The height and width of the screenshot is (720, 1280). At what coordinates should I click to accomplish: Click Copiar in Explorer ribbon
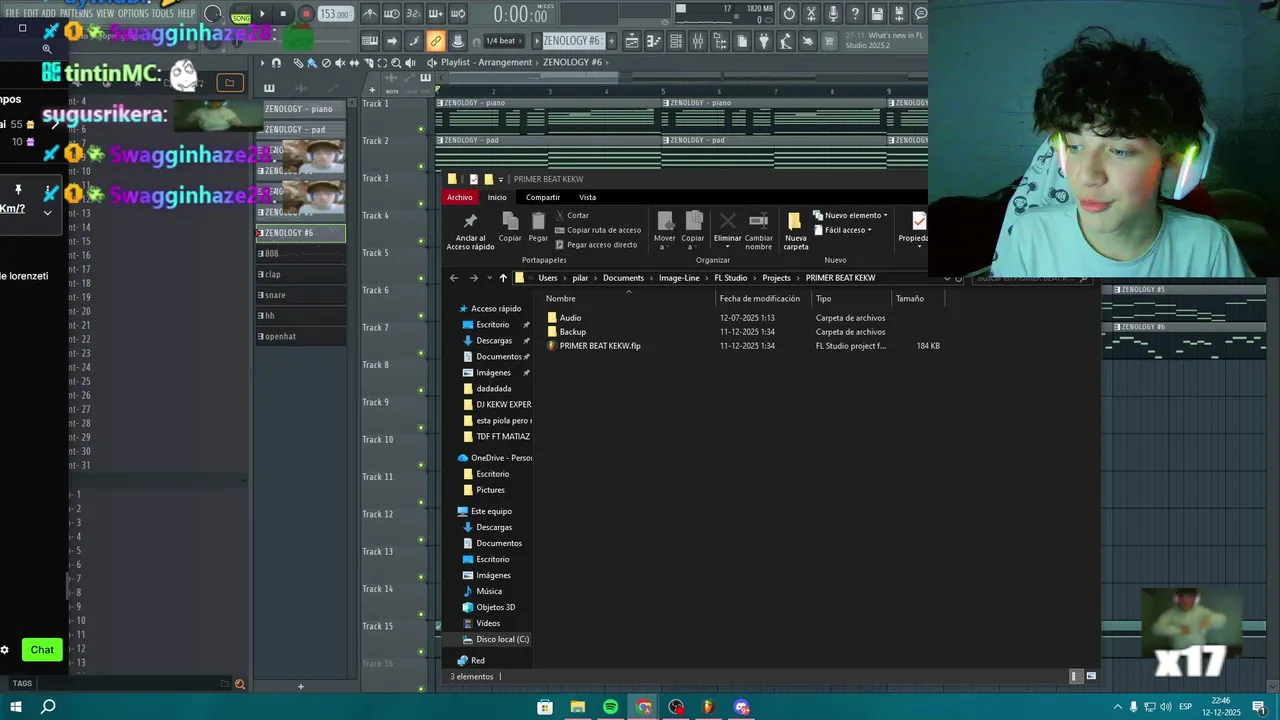click(x=510, y=226)
